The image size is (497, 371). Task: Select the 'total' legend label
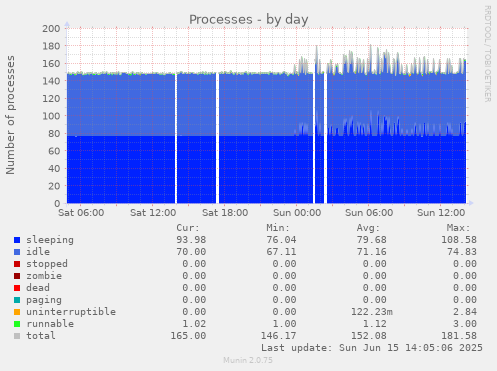[x=41, y=336]
